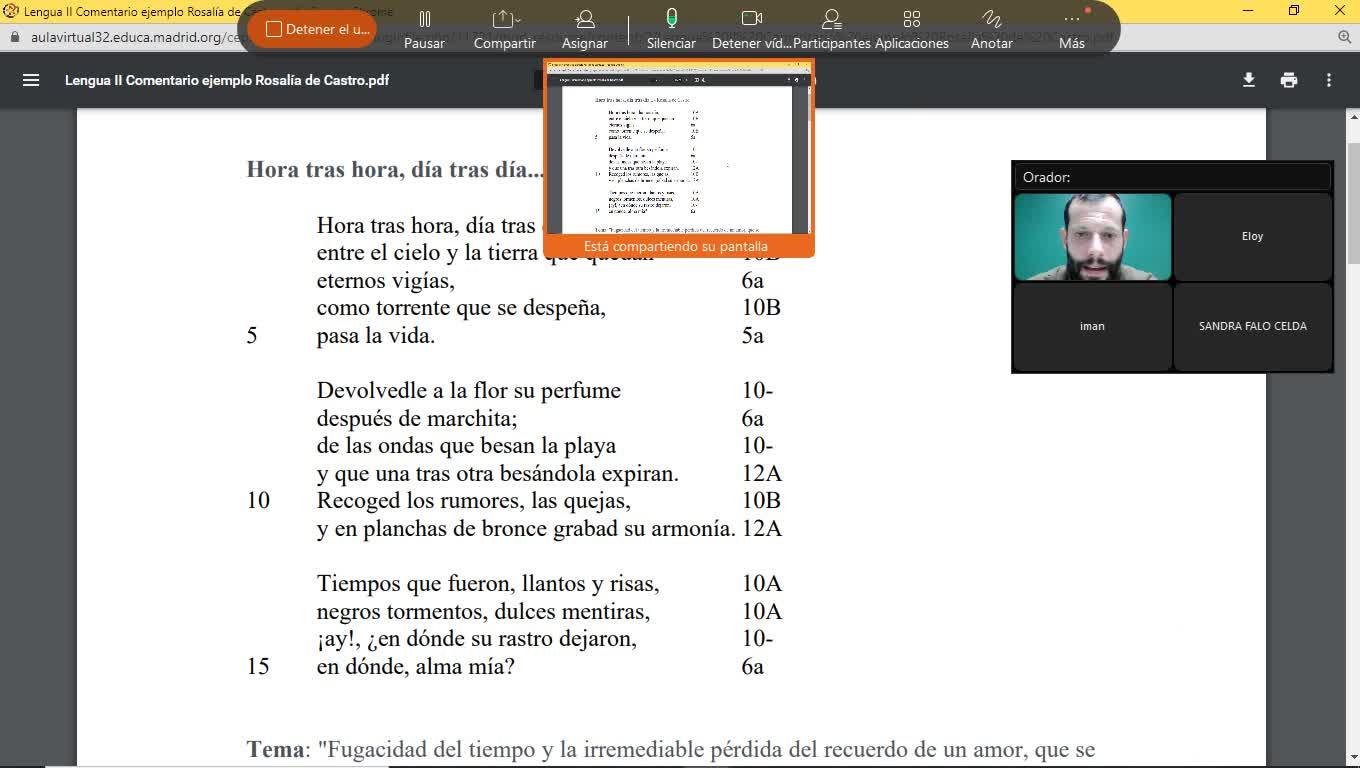1360x768 pixels.
Task: Open the Aplicaciones menu
Action: (x=911, y=28)
